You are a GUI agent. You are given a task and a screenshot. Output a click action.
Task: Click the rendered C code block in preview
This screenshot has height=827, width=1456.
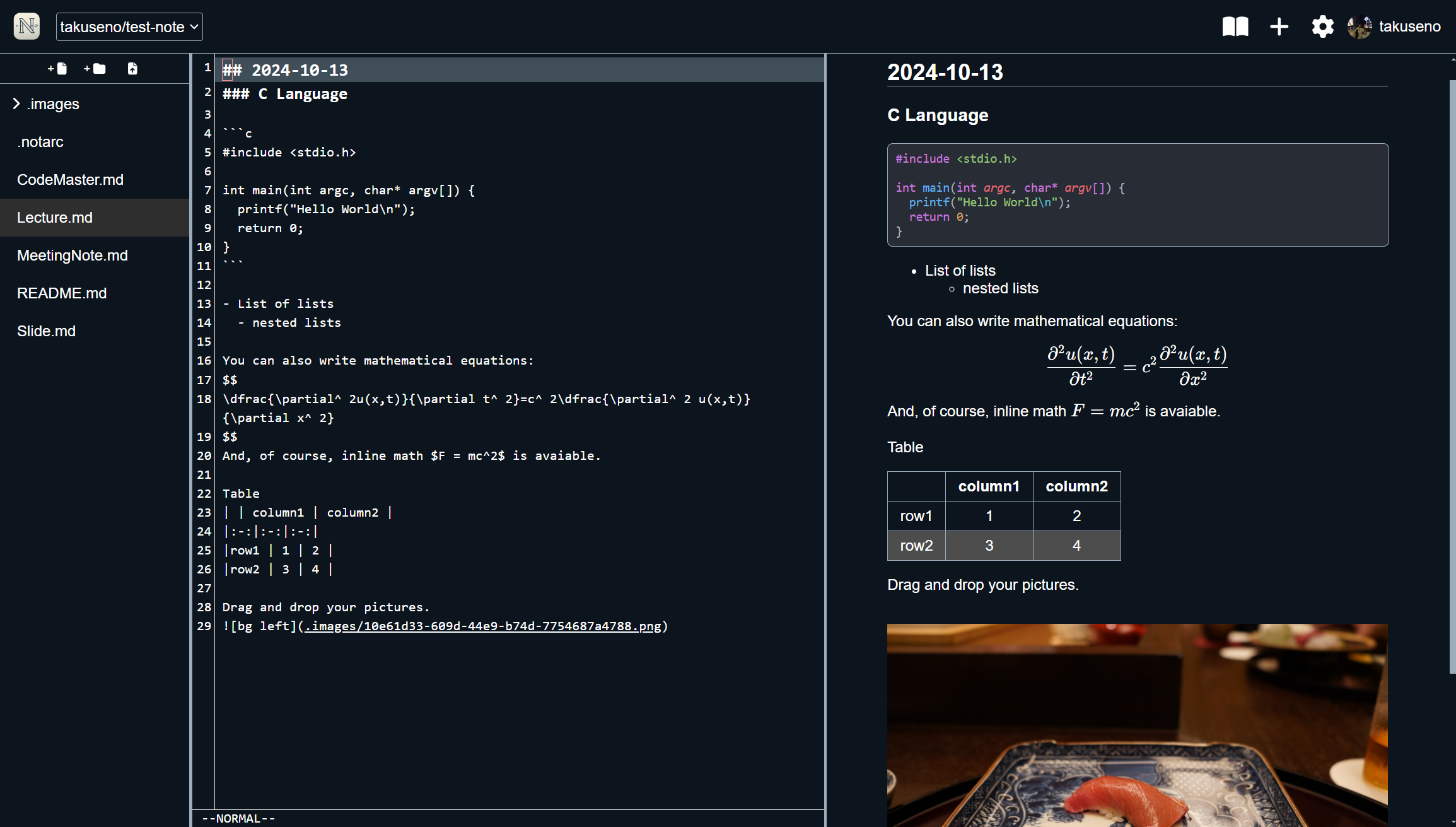click(x=1138, y=195)
